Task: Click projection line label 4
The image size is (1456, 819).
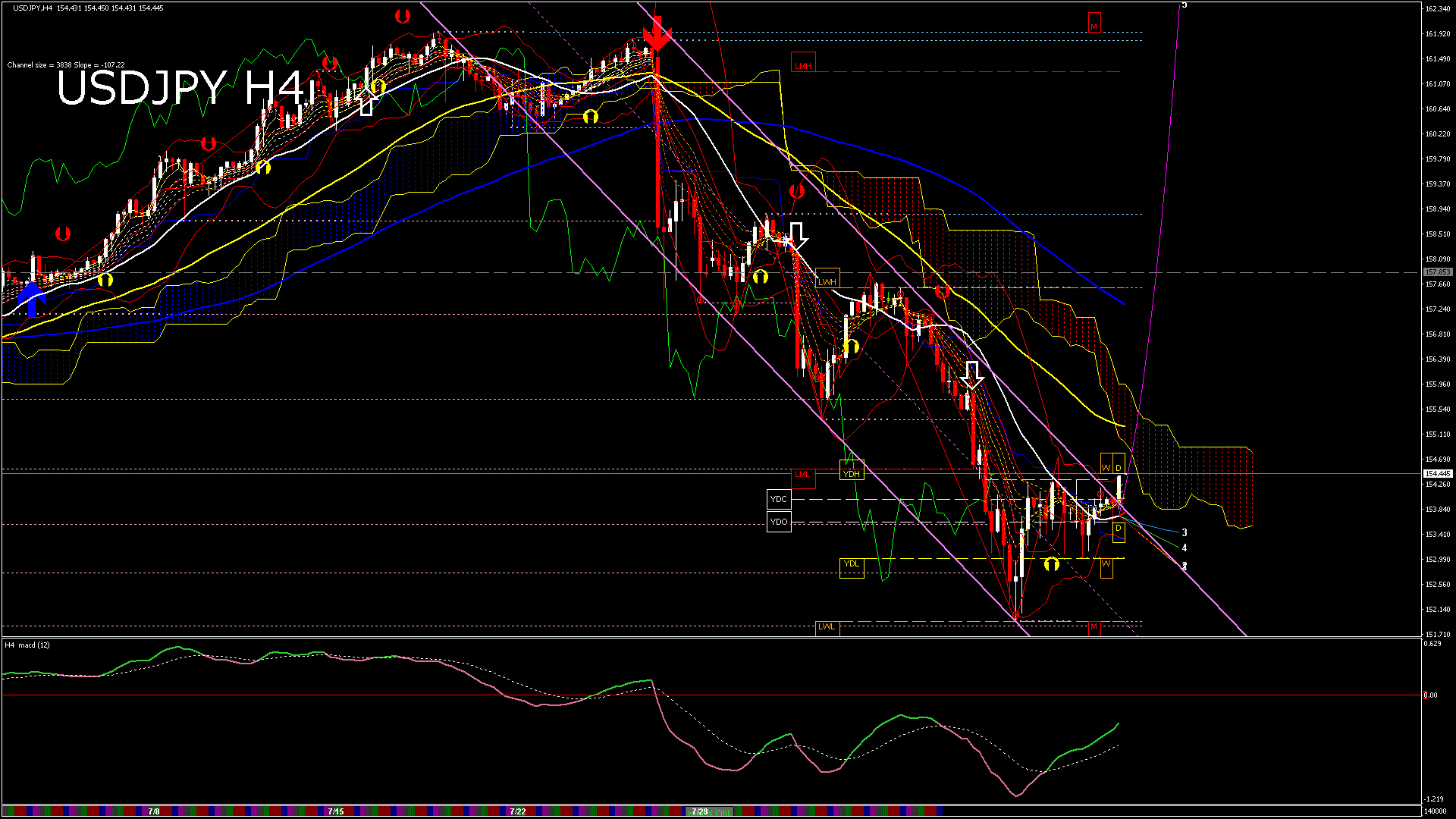Action: (x=1185, y=548)
